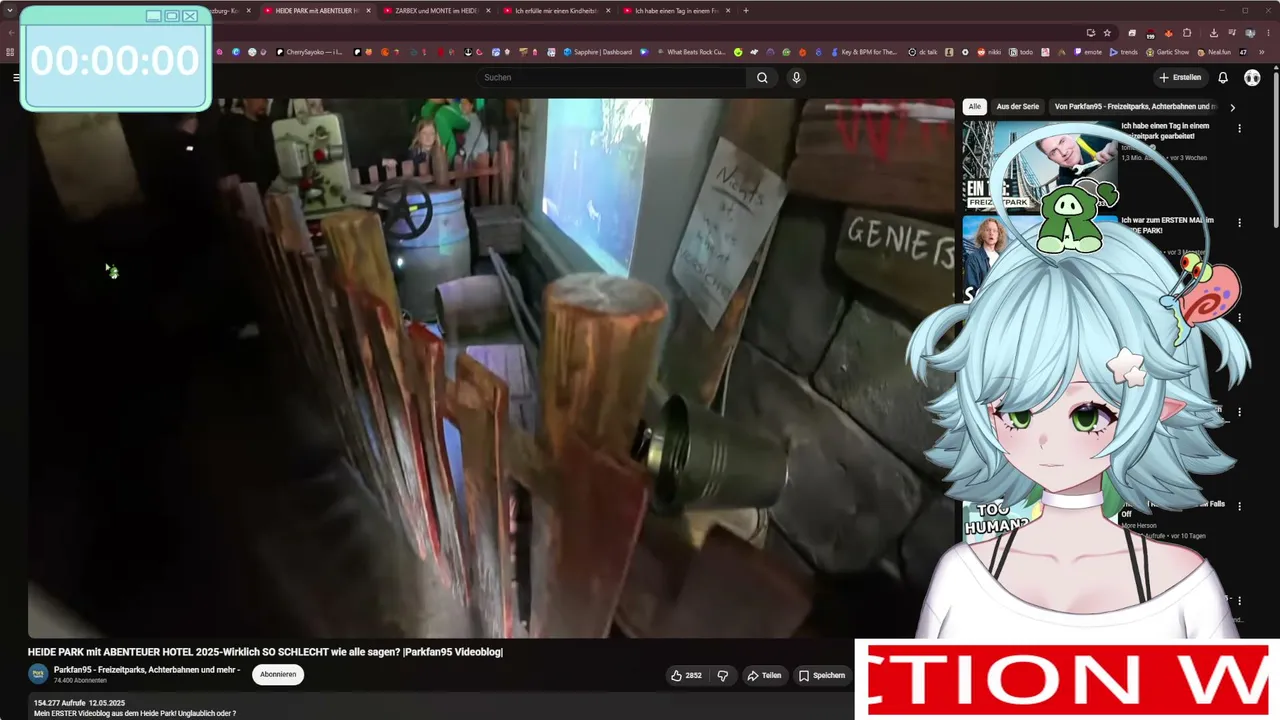This screenshot has height=720, width=1280.
Task: Open new browser tab with plus
Action: pos(745,11)
